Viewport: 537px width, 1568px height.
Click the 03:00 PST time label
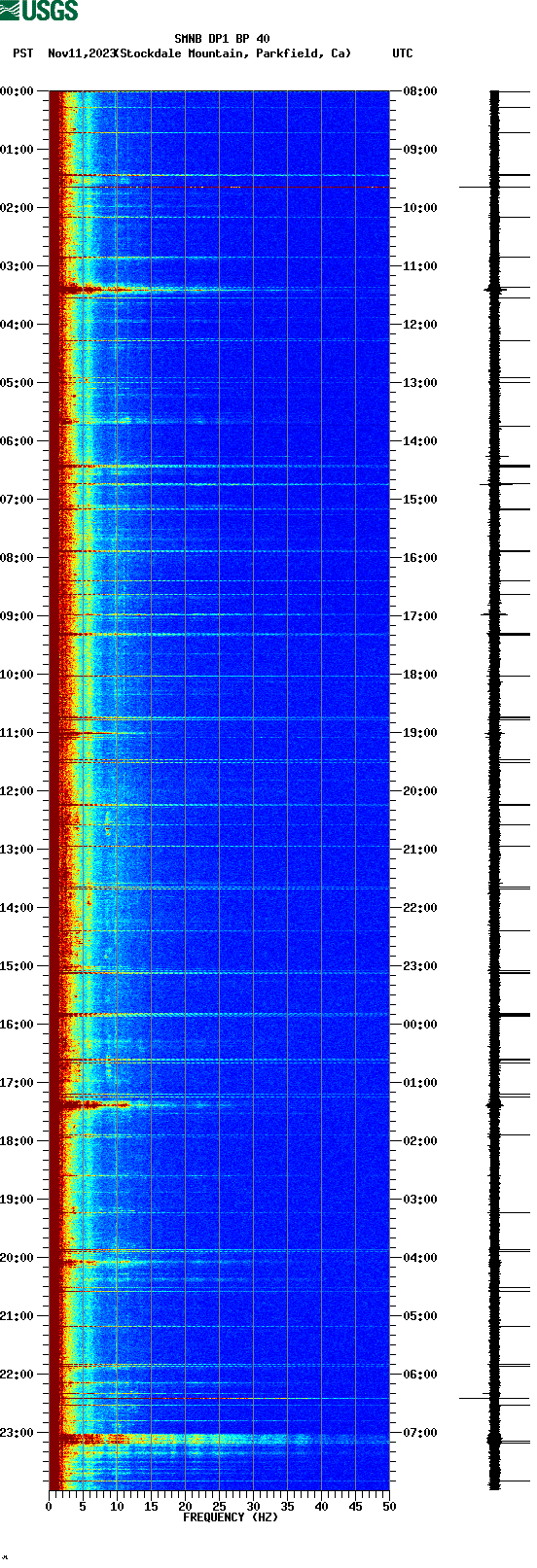(x=17, y=266)
